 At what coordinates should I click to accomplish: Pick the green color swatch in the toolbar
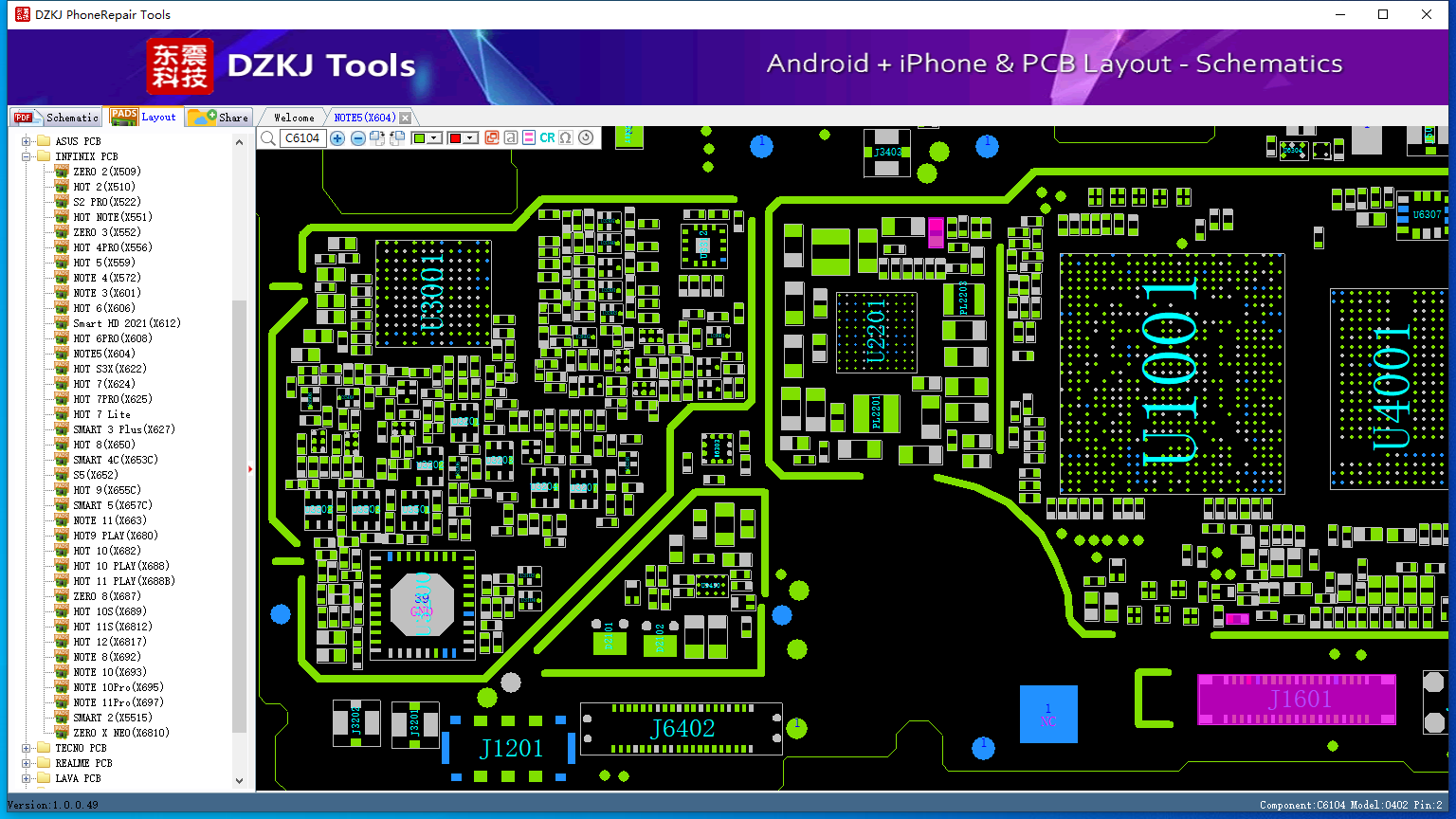(x=420, y=138)
